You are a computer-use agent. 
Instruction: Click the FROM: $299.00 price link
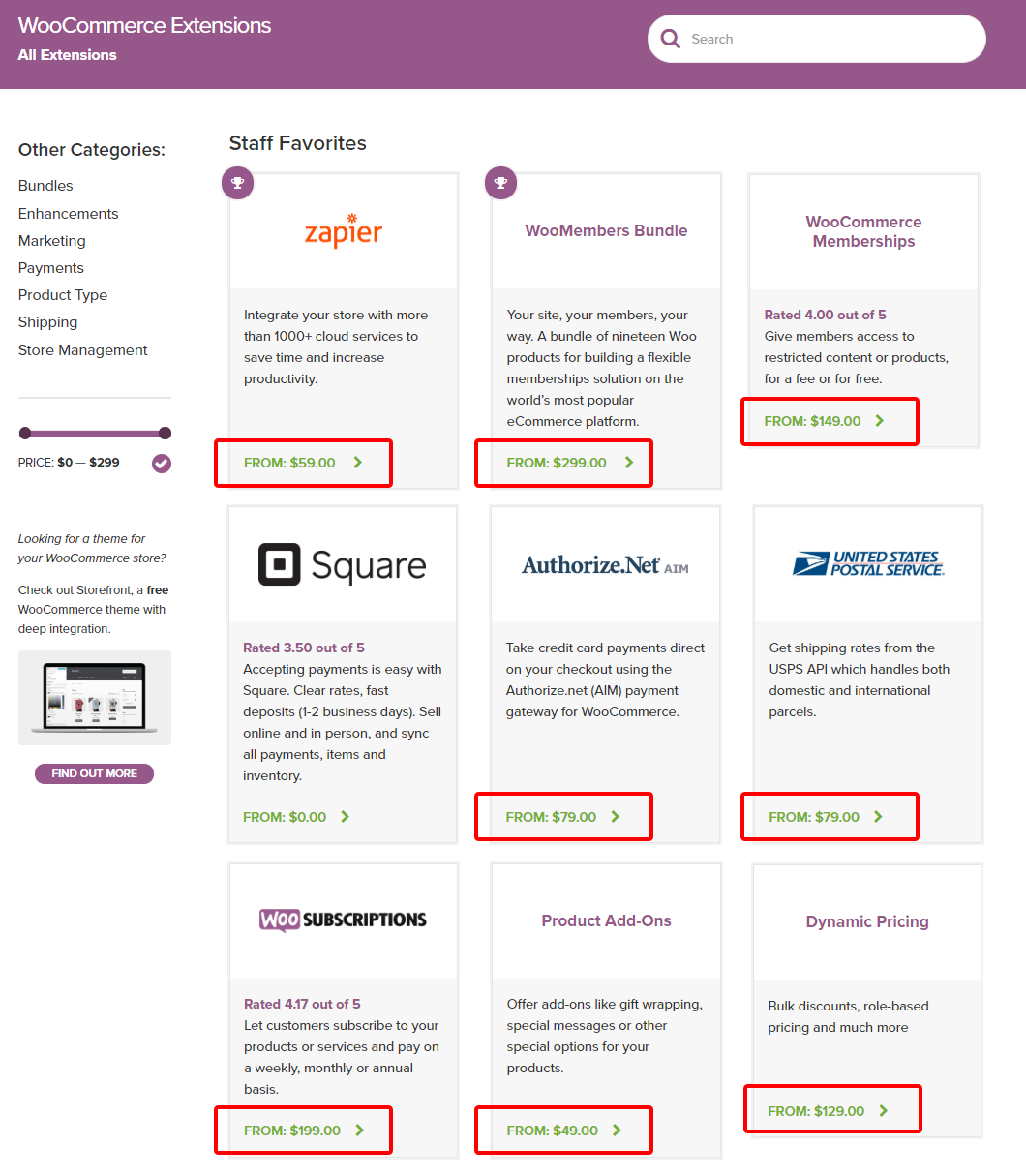pyautogui.click(x=557, y=463)
